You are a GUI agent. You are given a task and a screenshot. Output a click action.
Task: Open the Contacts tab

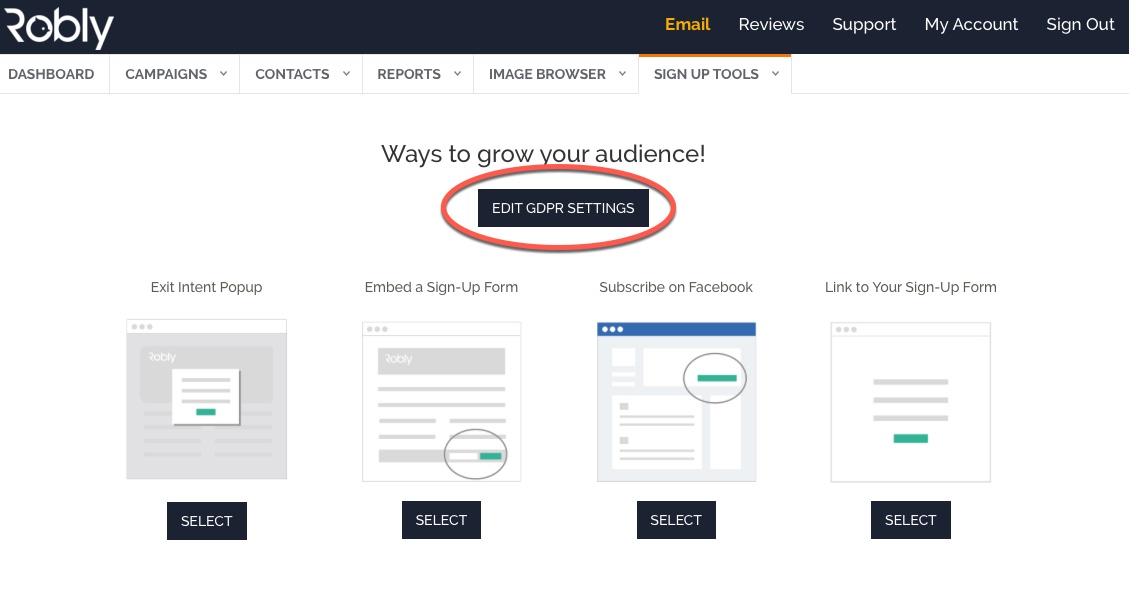[x=292, y=74]
